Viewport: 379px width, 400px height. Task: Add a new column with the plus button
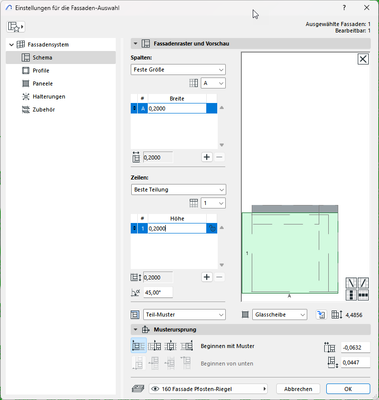tap(207, 157)
